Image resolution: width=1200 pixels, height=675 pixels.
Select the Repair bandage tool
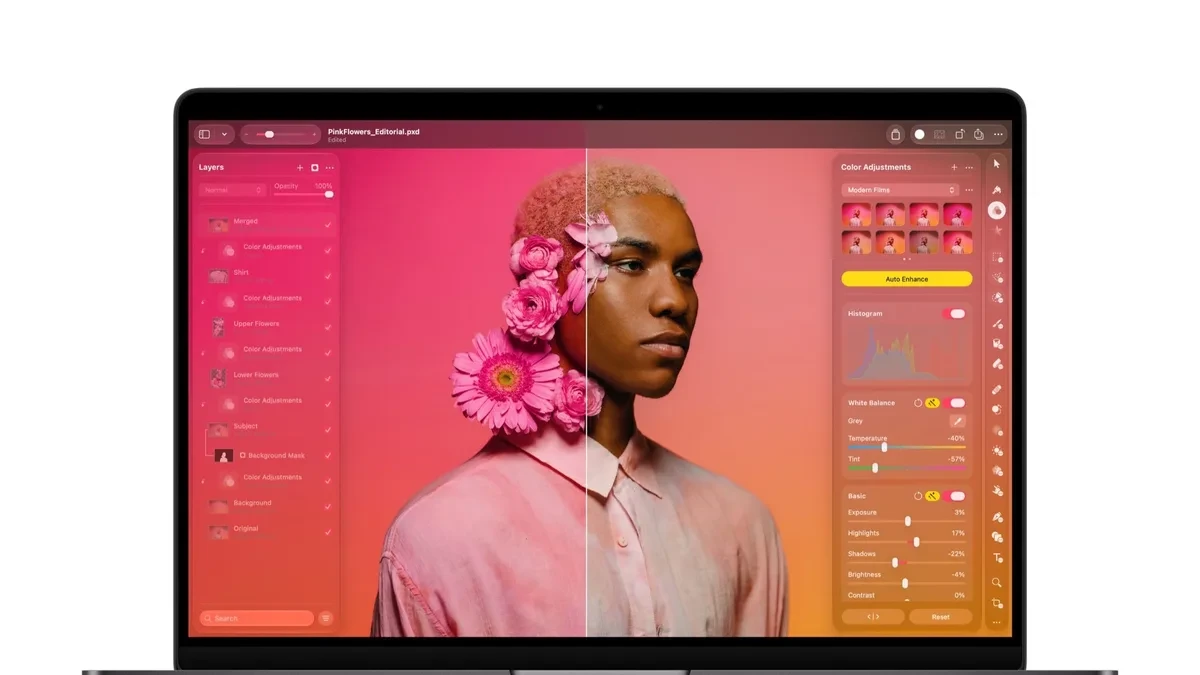pyautogui.click(x=997, y=389)
